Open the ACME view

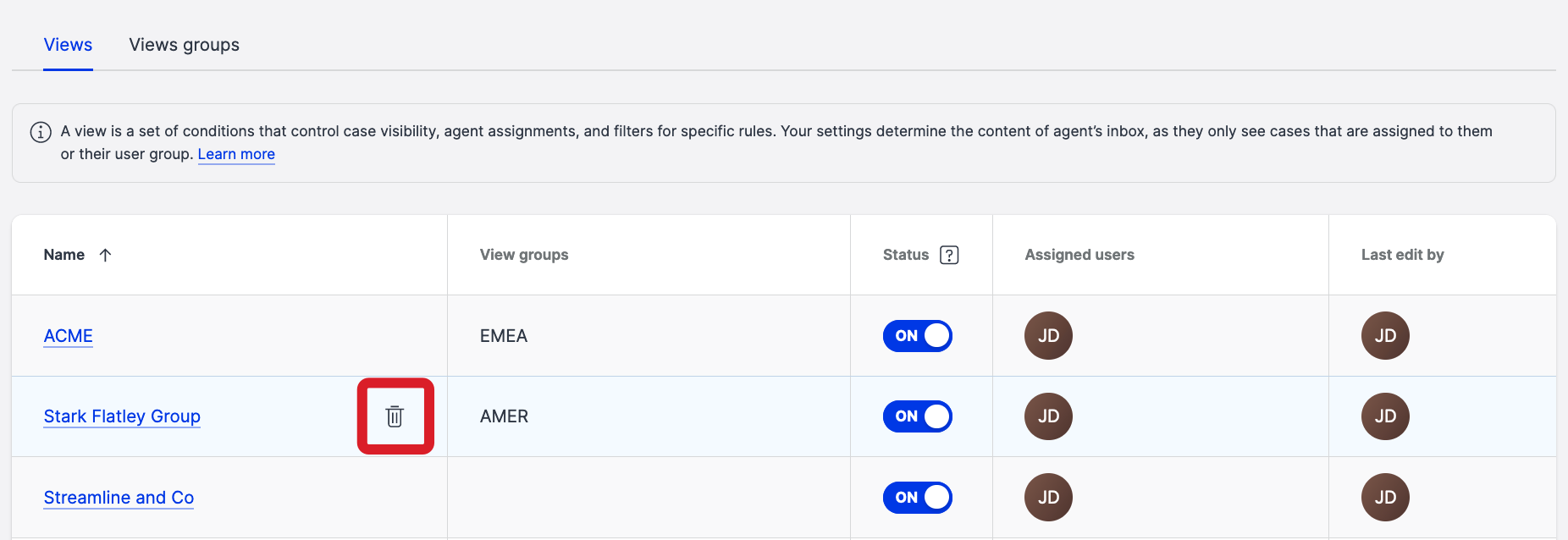tap(68, 336)
